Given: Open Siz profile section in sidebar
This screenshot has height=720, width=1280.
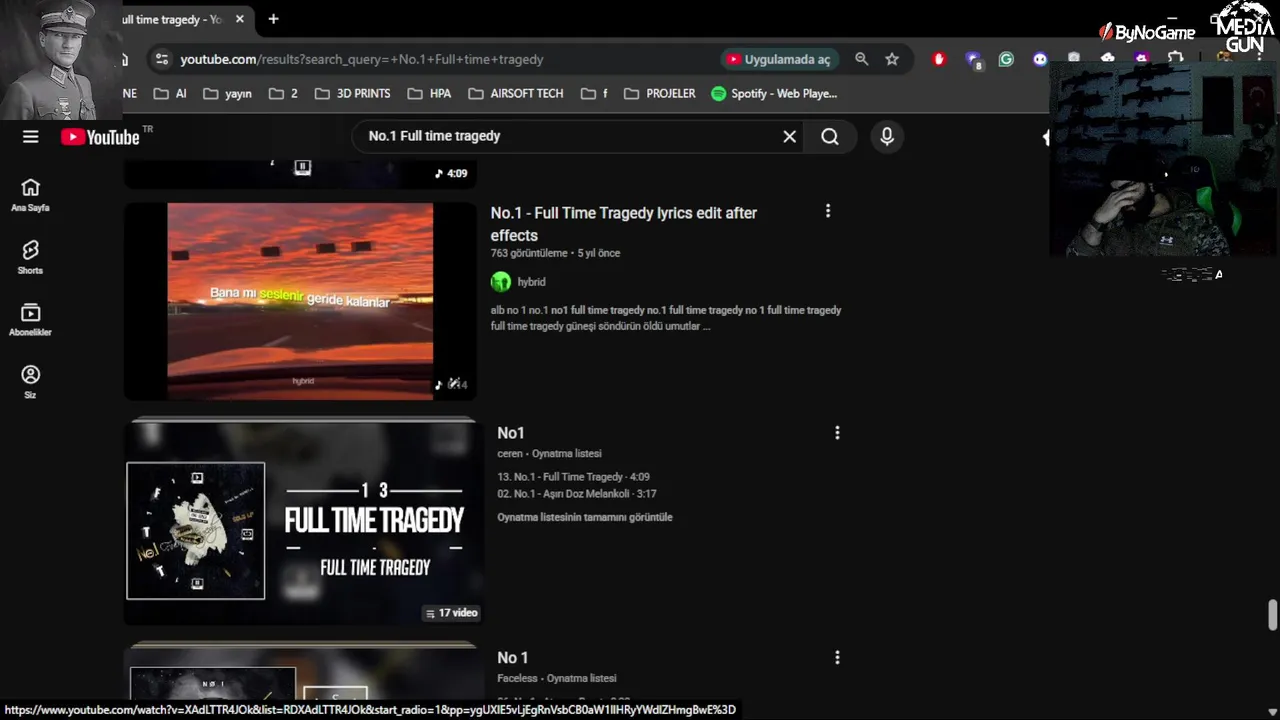Looking at the screenshot, I should tap(30, 382).
